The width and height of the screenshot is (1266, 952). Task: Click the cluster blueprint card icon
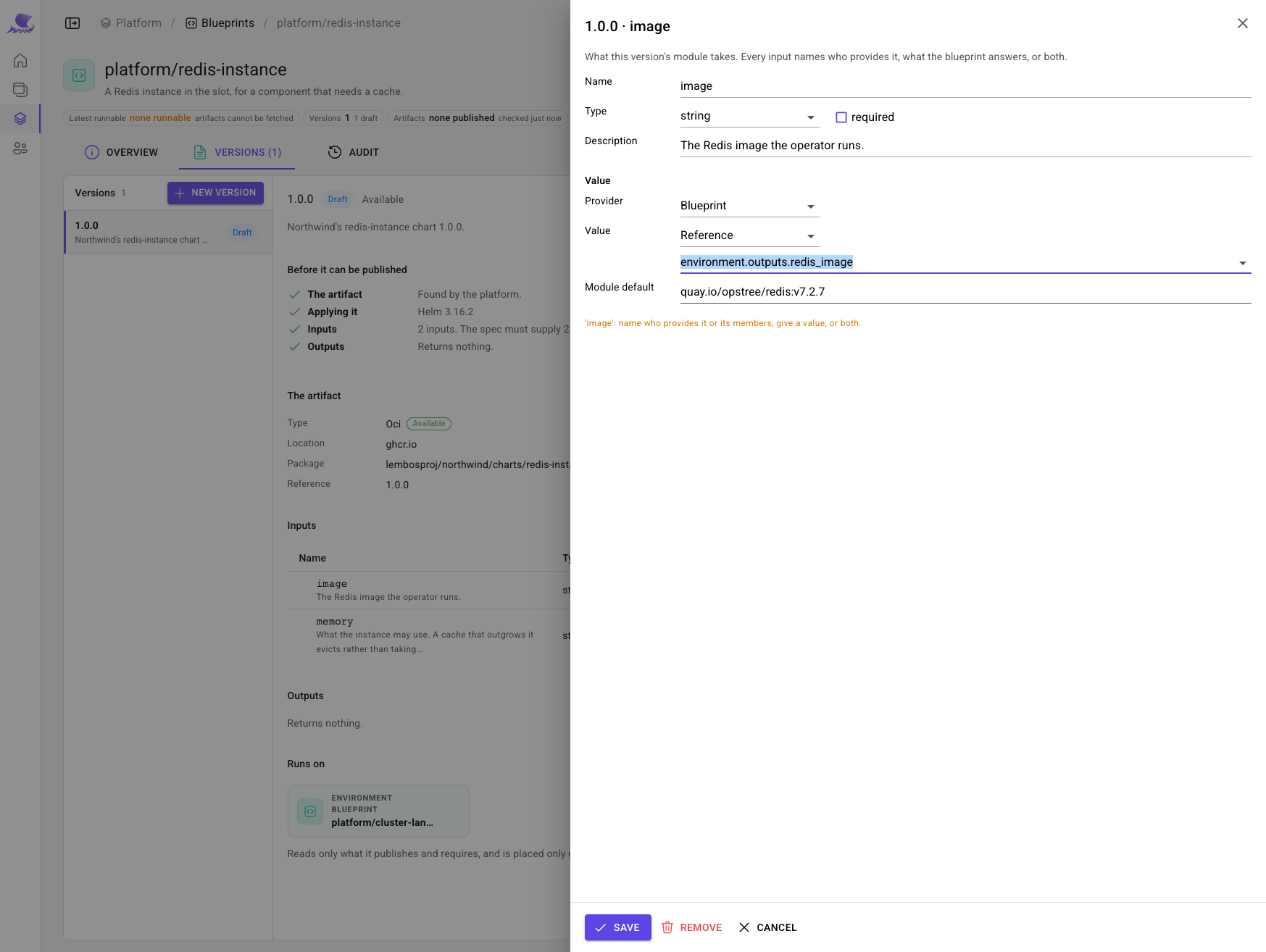coord(310,811)
